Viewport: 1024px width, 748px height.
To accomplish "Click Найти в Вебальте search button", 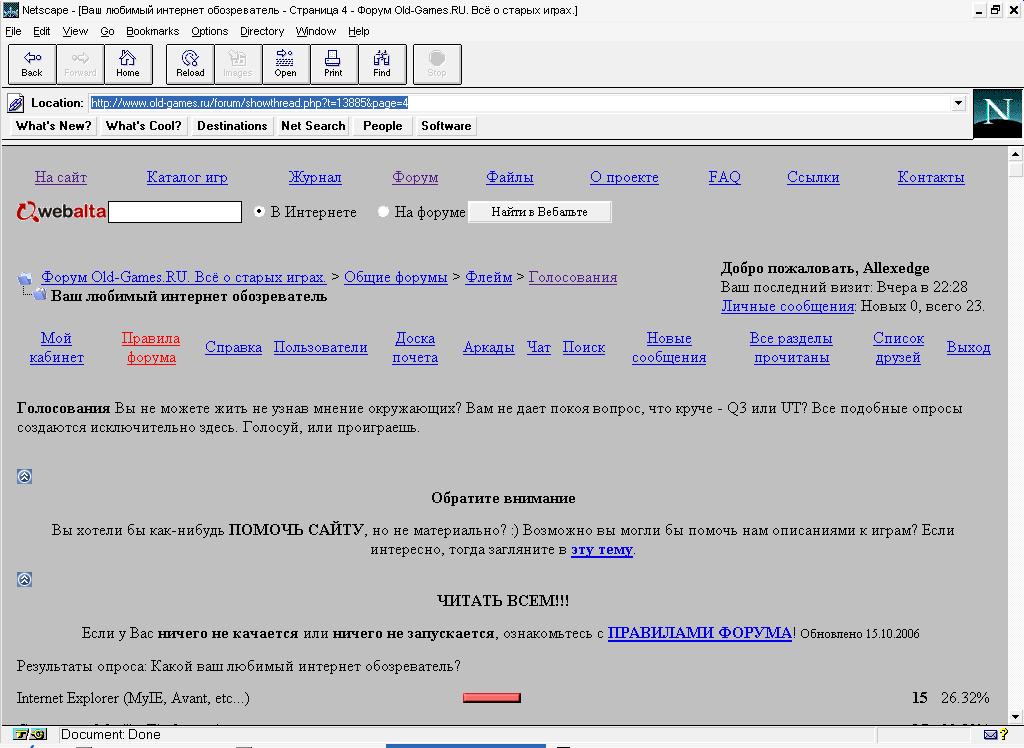I will point(539,212).
